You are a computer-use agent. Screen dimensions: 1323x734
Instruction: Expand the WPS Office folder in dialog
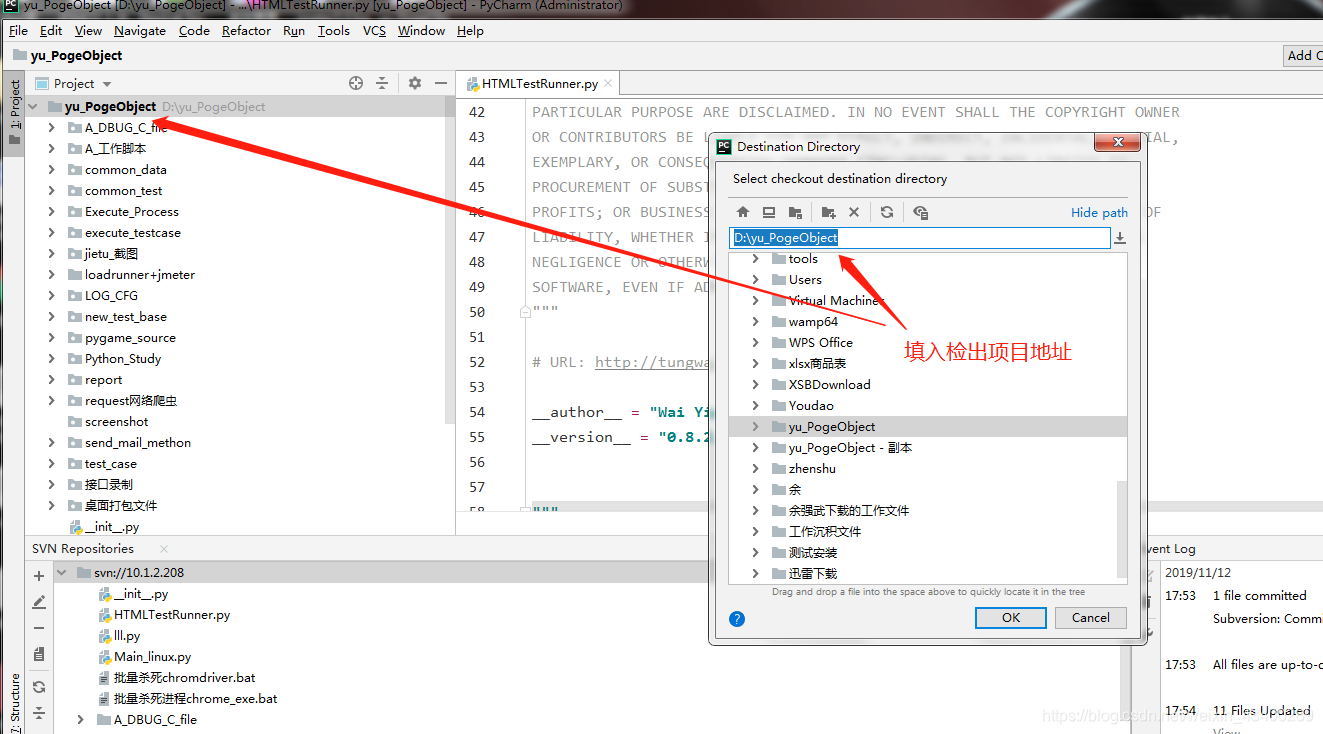[756, 342]
